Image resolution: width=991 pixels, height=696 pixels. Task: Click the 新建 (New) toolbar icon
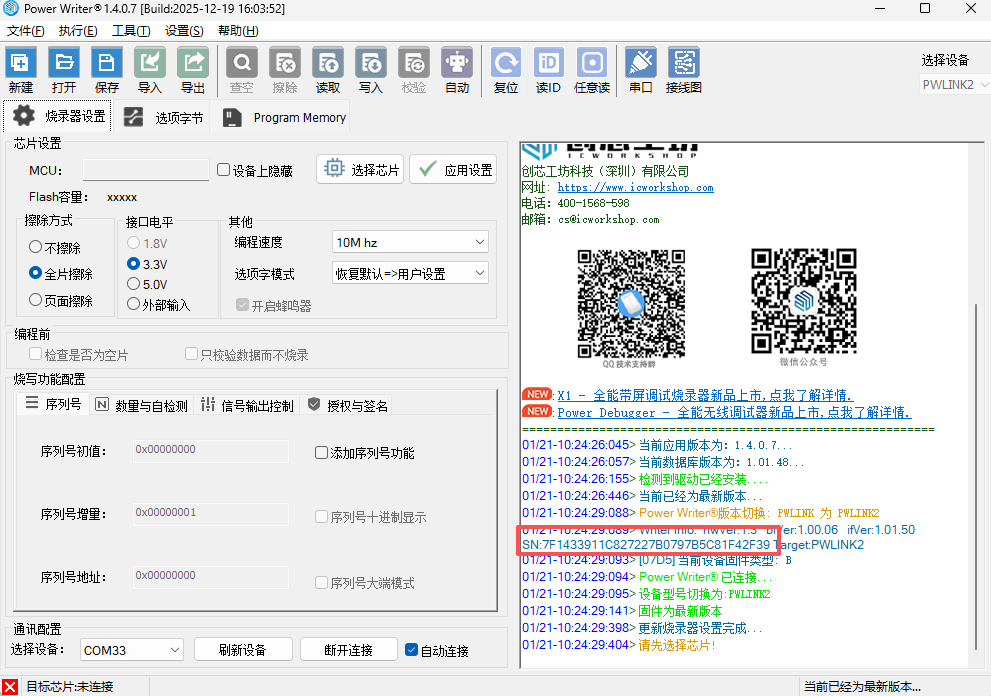point(21,69)
